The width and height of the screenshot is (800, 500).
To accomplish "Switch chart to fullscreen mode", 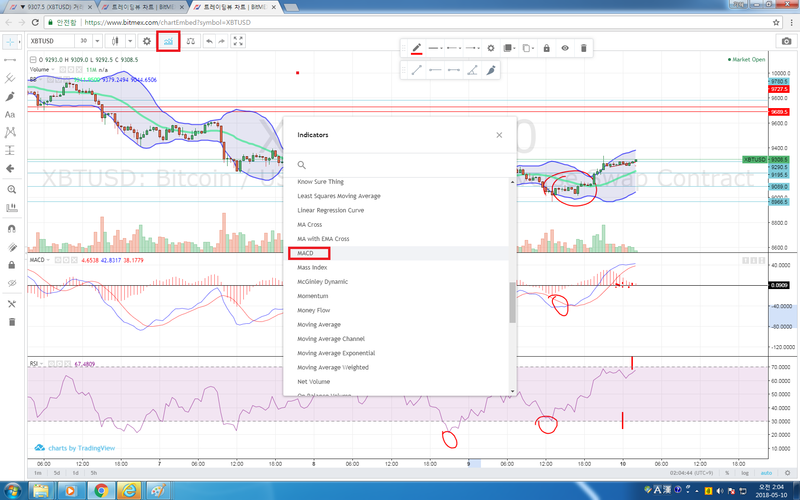I will tap(238, 41).
